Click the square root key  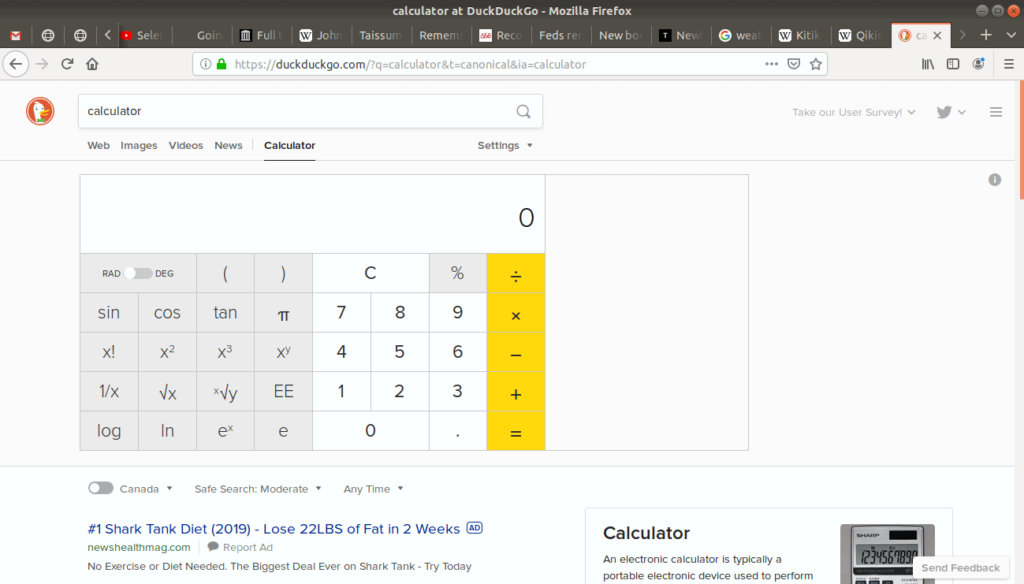coord(167,391)
